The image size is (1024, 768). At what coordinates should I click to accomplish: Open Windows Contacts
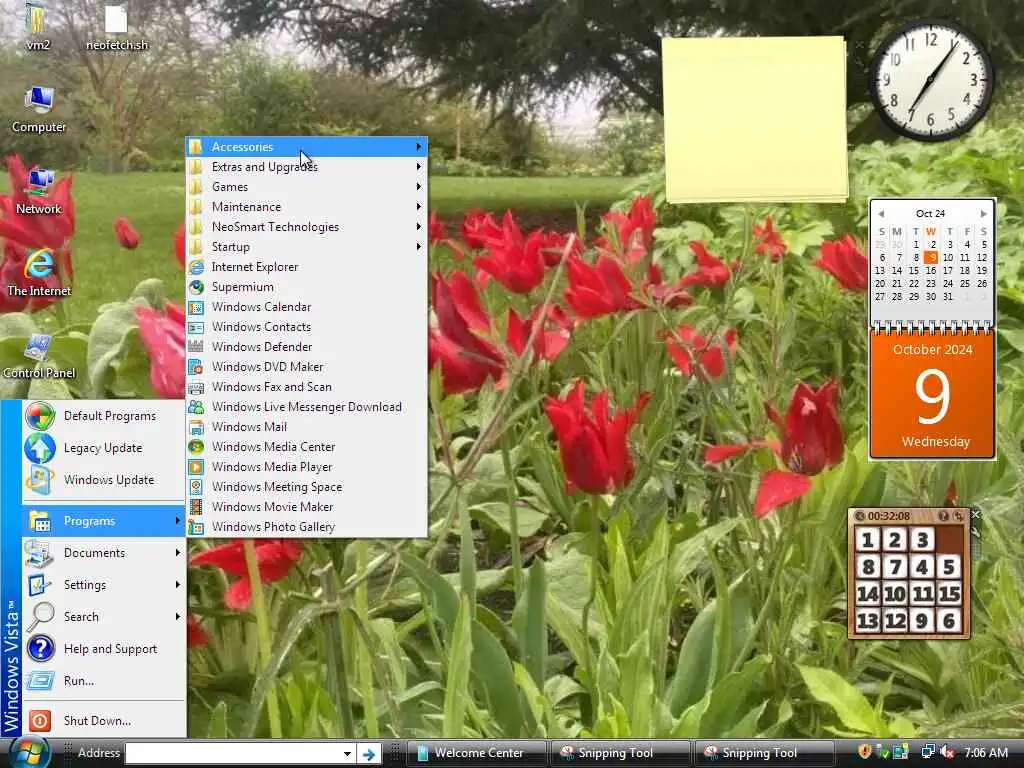tap(307, 327)
